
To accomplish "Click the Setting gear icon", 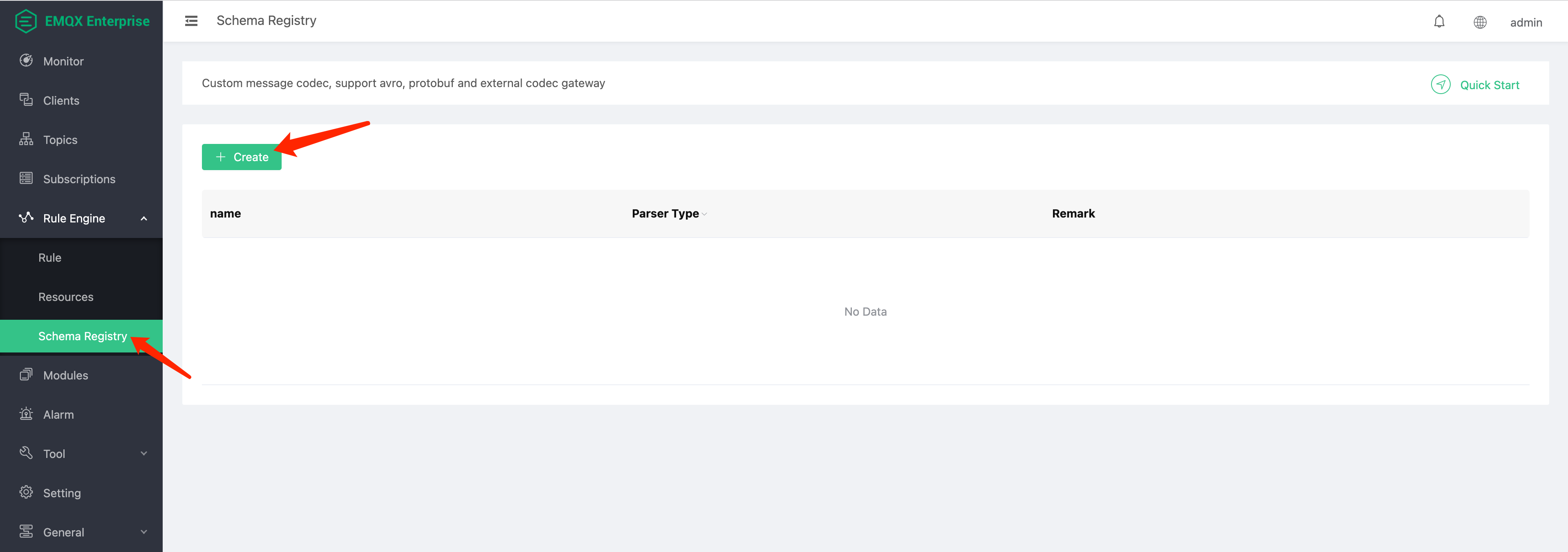I will pos(26,492).
